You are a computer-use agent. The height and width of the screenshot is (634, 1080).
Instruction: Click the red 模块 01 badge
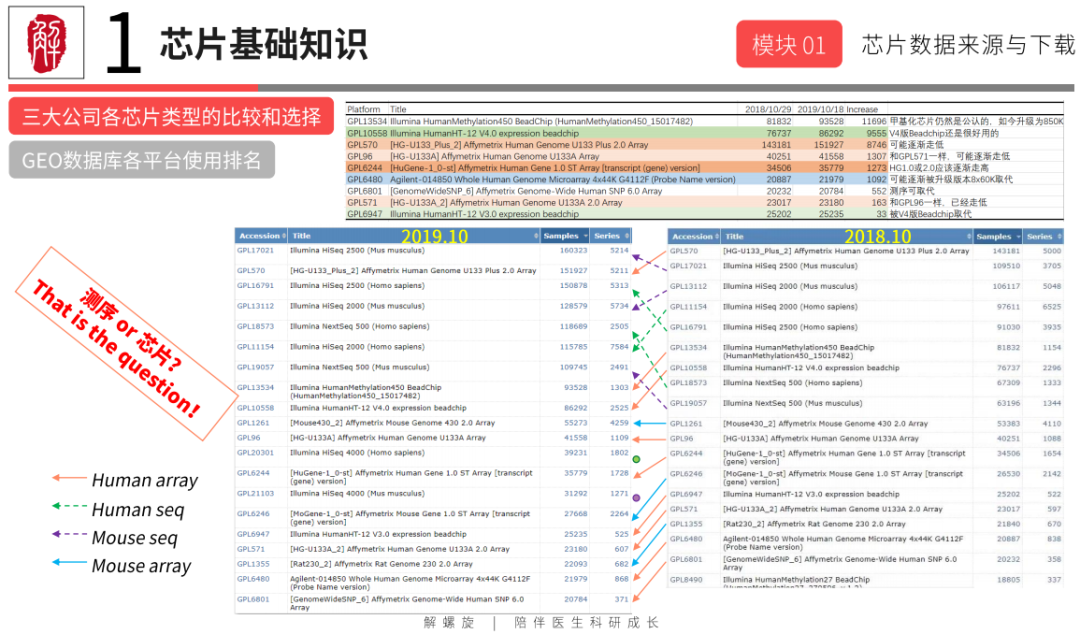[789, 45]
